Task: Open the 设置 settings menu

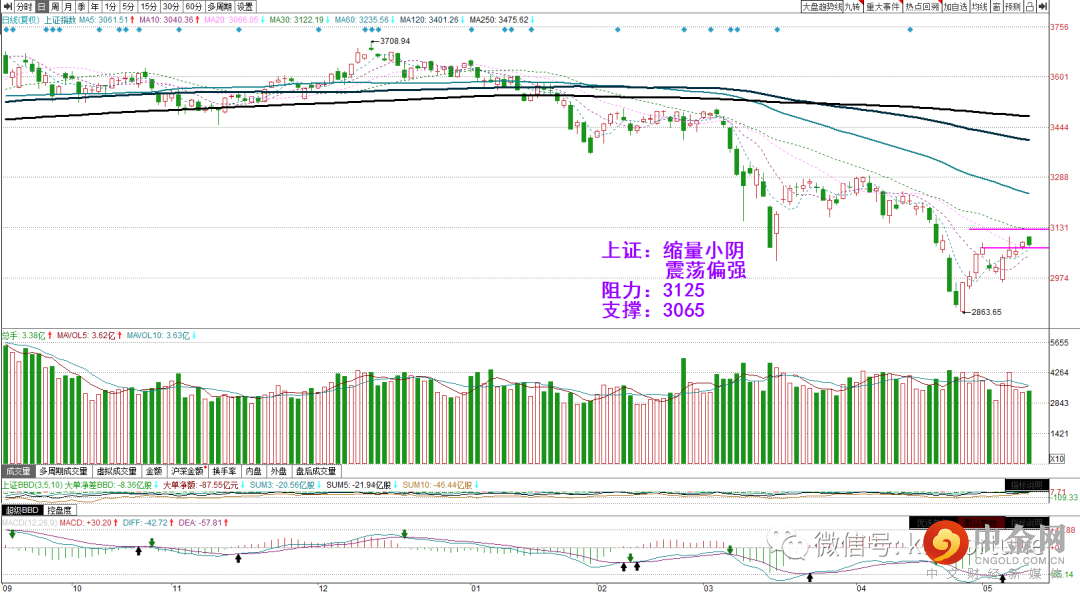Action: pos(245,6)
